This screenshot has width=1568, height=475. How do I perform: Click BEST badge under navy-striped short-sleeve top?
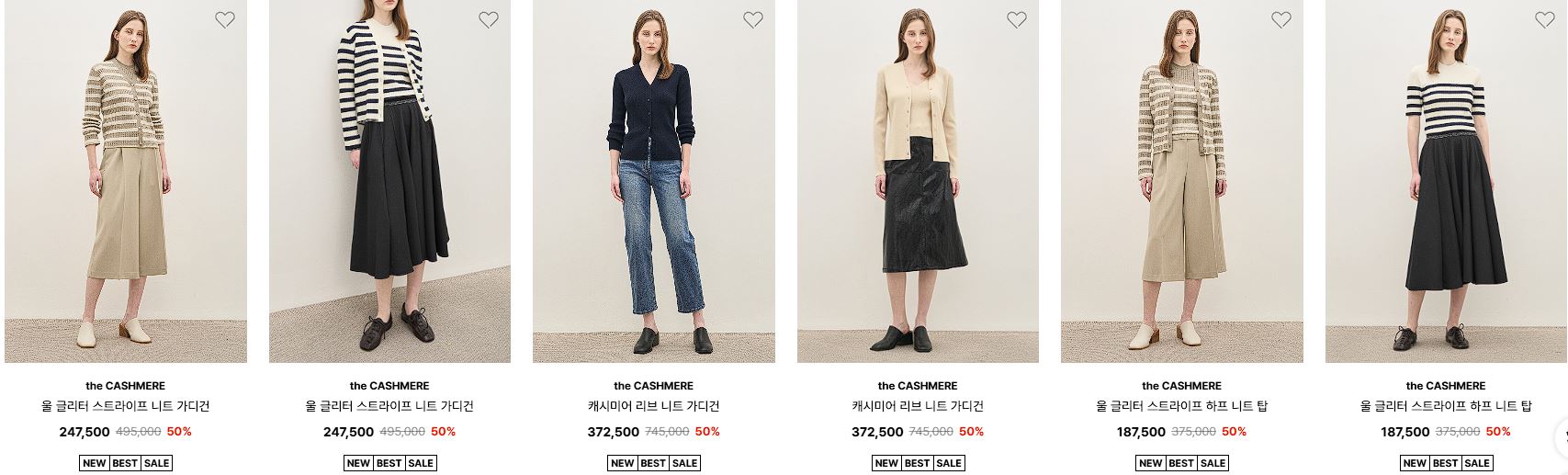click(x=1446, y=463)
